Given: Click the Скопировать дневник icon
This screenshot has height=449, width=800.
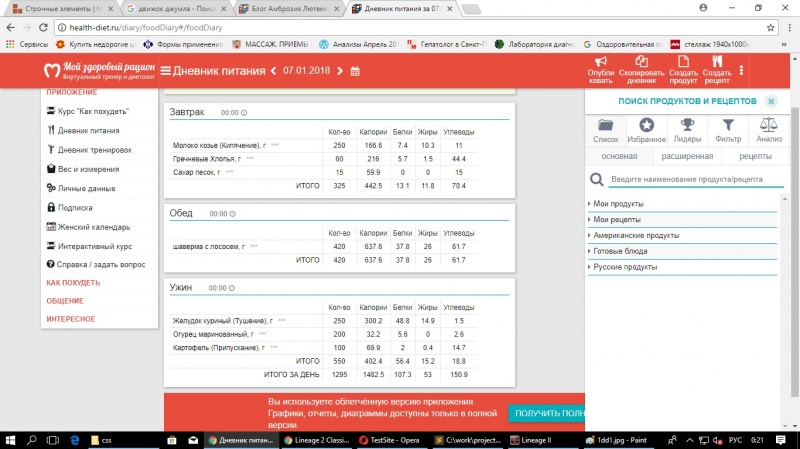Looking at the screenshot, I should coord(641,62).
